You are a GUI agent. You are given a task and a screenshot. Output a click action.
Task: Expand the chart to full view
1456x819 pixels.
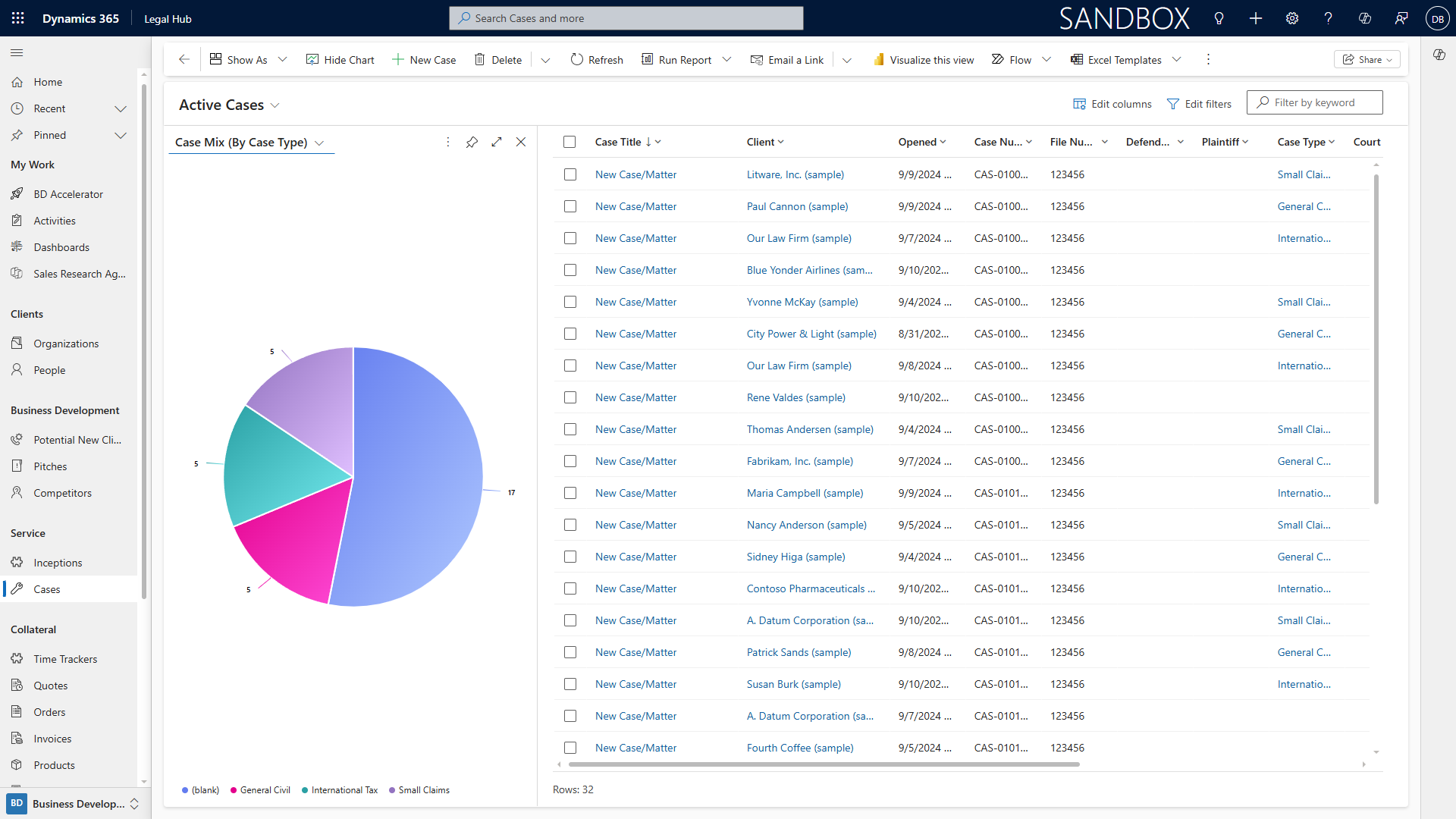497,142
